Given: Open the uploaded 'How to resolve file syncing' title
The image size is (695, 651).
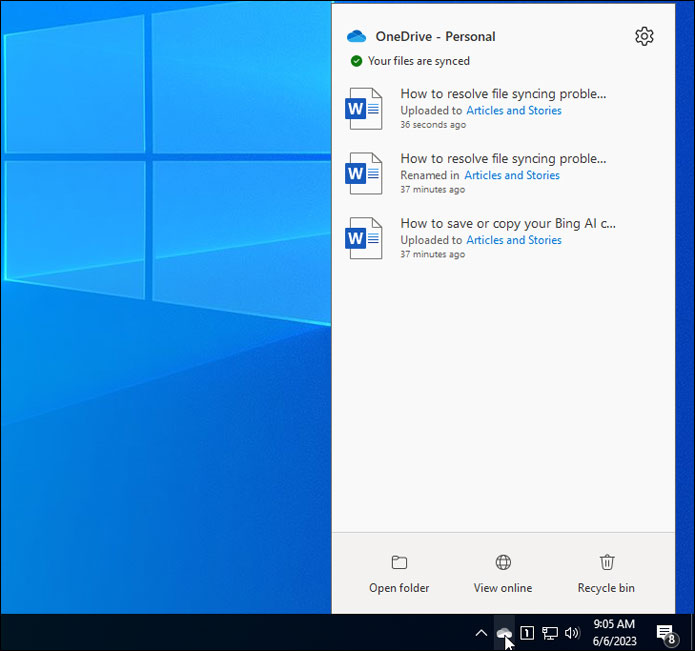Looking at the screenshot, I should 503,94.
